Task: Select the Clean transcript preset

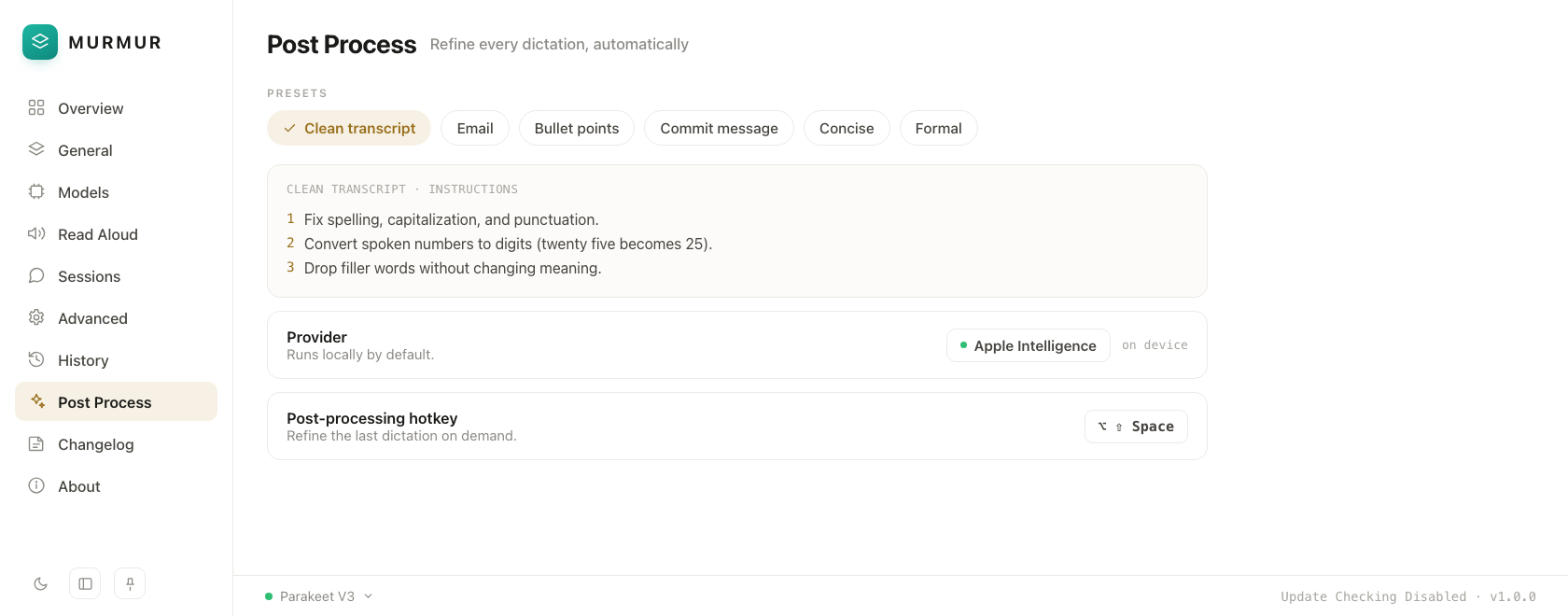Action: (x=349, y=128)
